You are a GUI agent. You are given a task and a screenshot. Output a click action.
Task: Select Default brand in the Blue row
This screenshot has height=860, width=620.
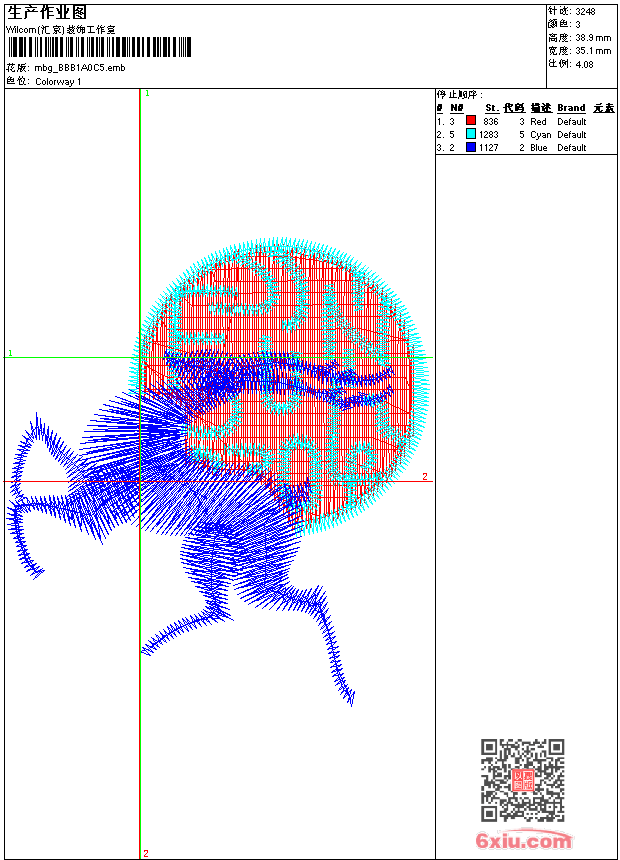(572, 148)
